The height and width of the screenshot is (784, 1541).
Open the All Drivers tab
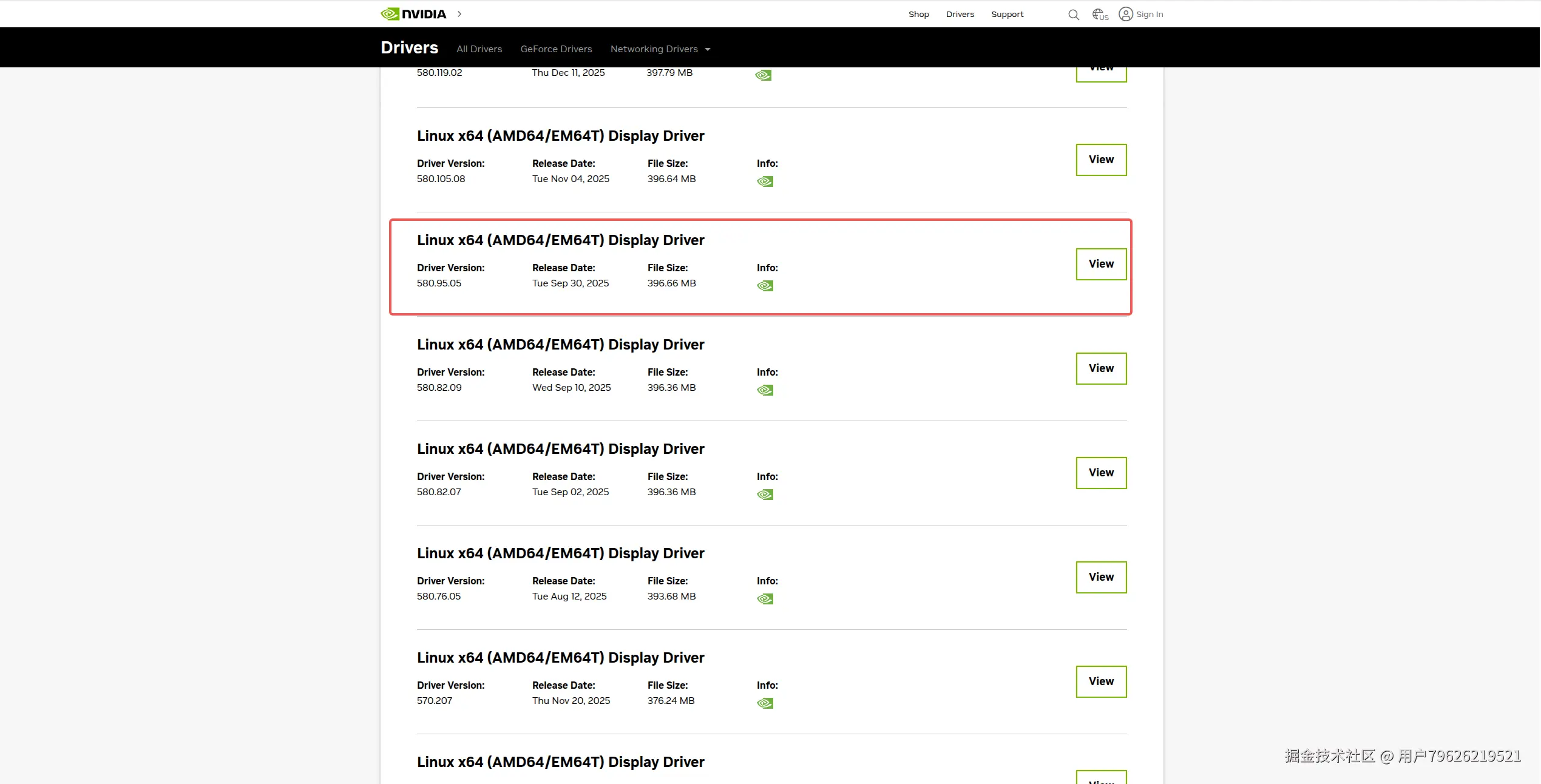479,49
